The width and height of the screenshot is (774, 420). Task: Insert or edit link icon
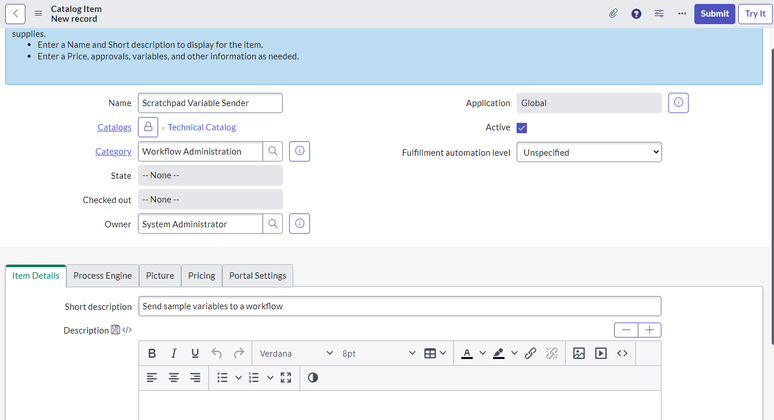point(531,353)
